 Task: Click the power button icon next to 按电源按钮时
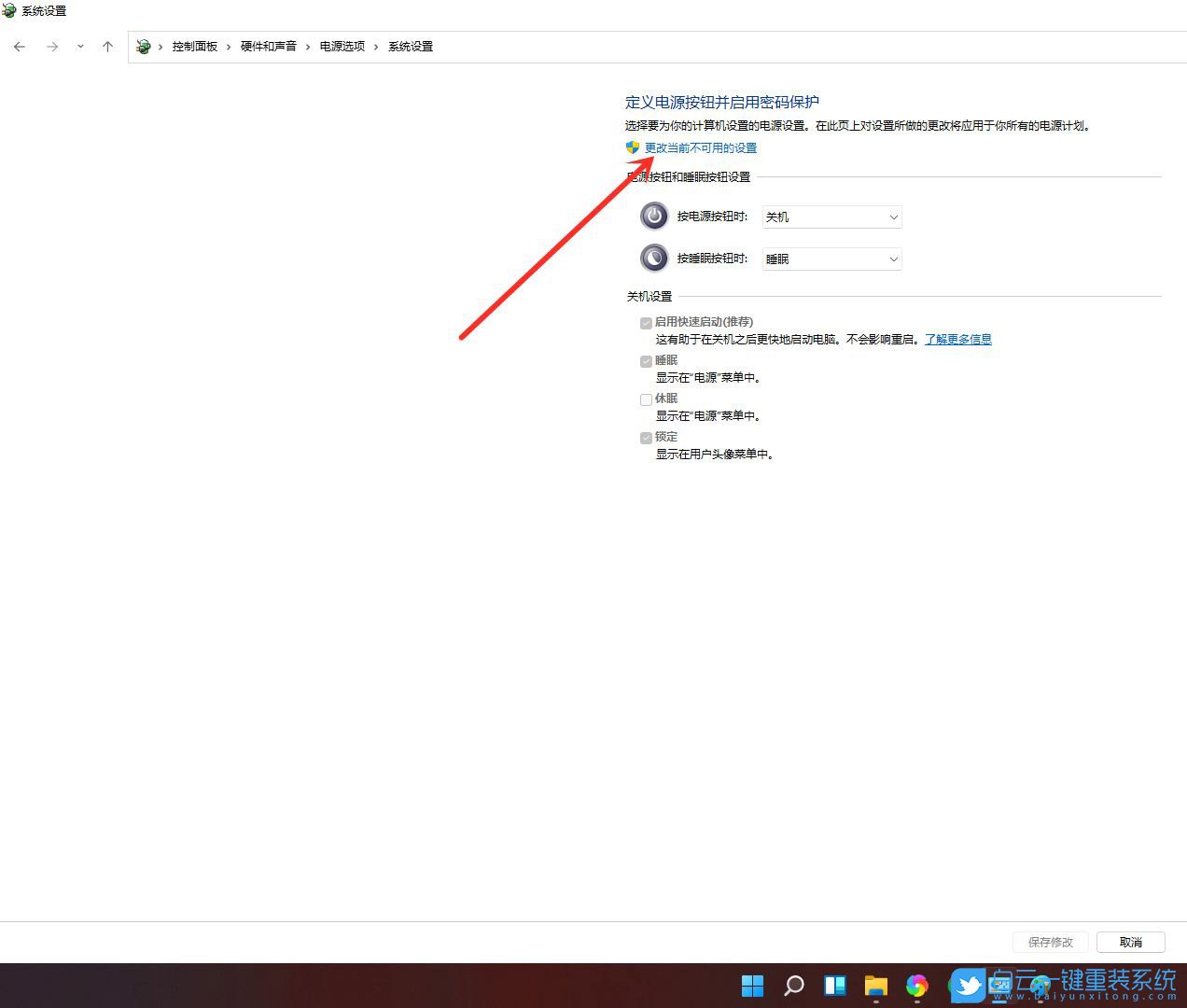pyautogui.click(x=654, y=216)
